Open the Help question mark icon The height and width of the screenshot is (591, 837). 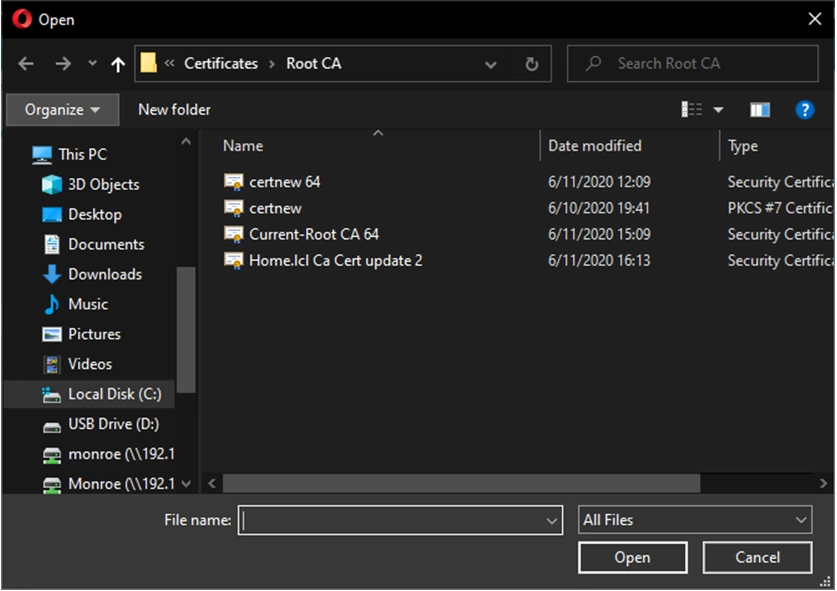click(804, 110)
